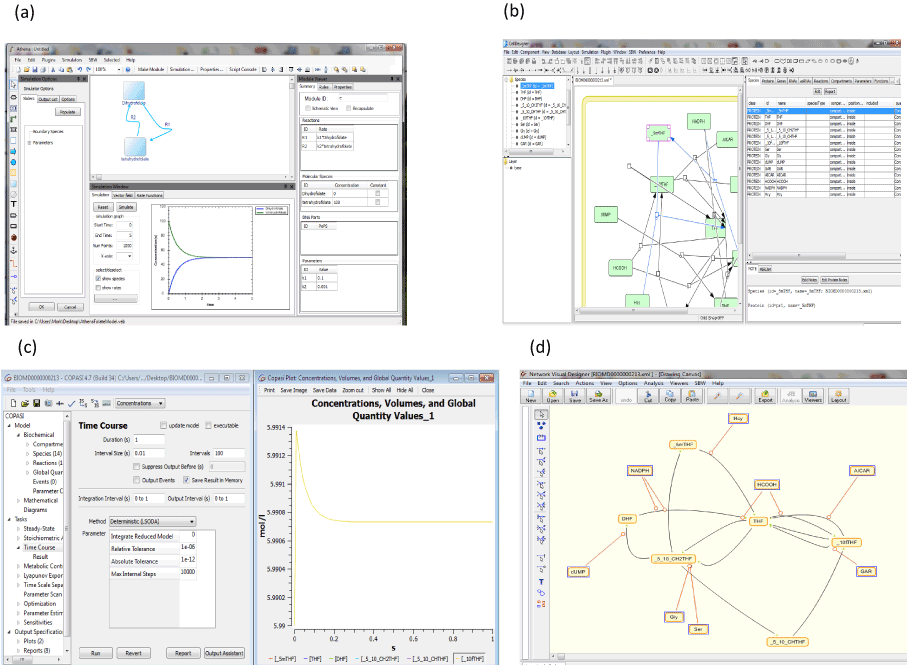This screenshot has height=665, width=907.
Task: Select compartment tool in Network Visual Designer palette
Action: 541,437
